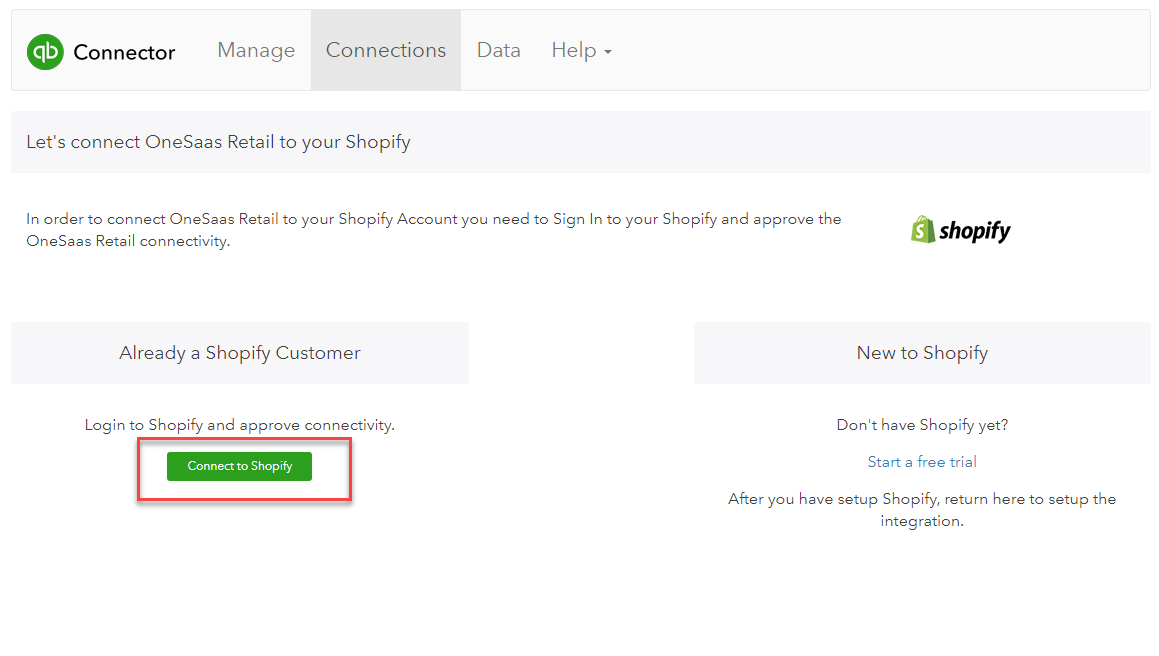
Task: Click the Connector brand title
Action: 124,53
